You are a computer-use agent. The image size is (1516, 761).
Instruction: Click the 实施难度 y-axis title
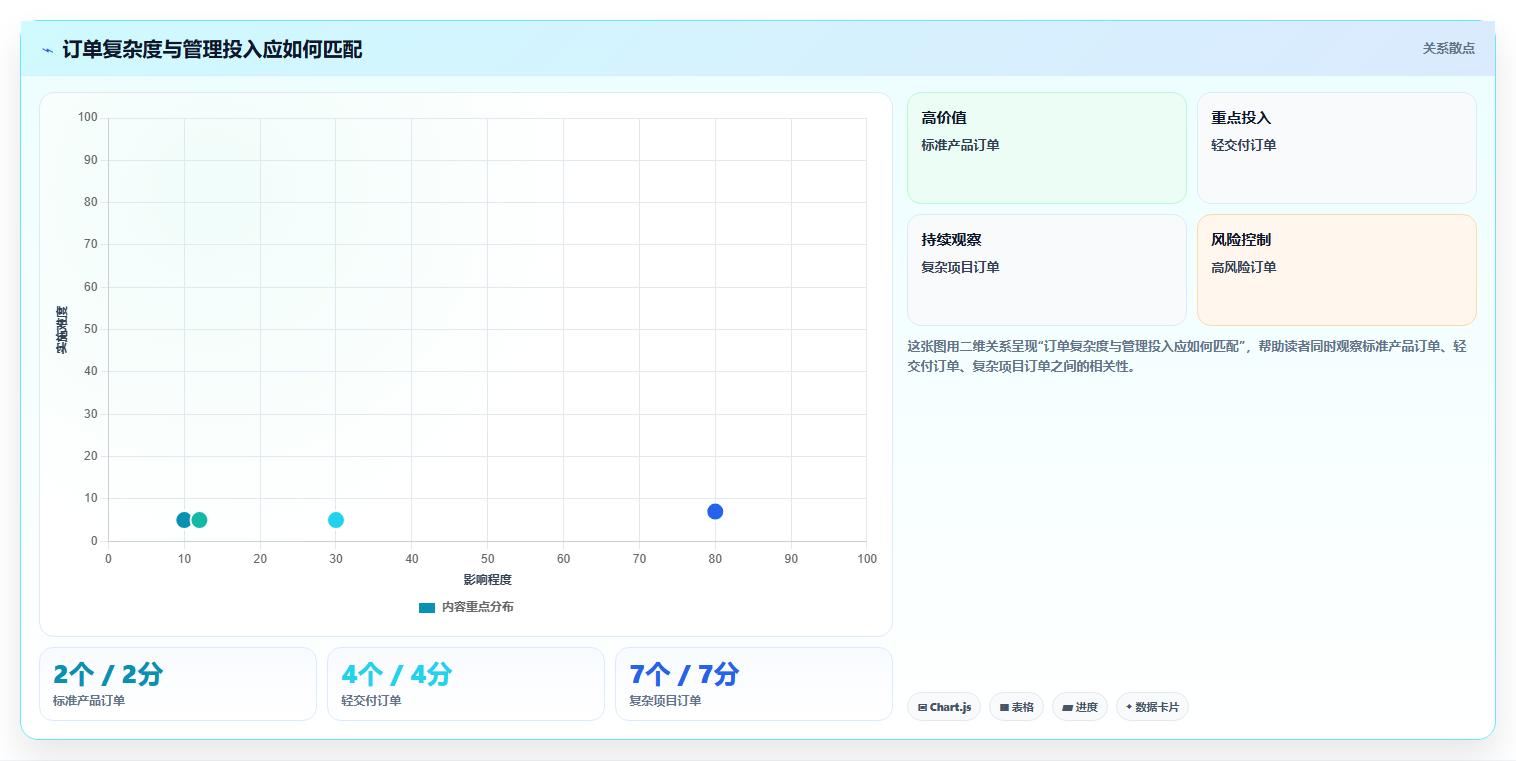point(62,330)
